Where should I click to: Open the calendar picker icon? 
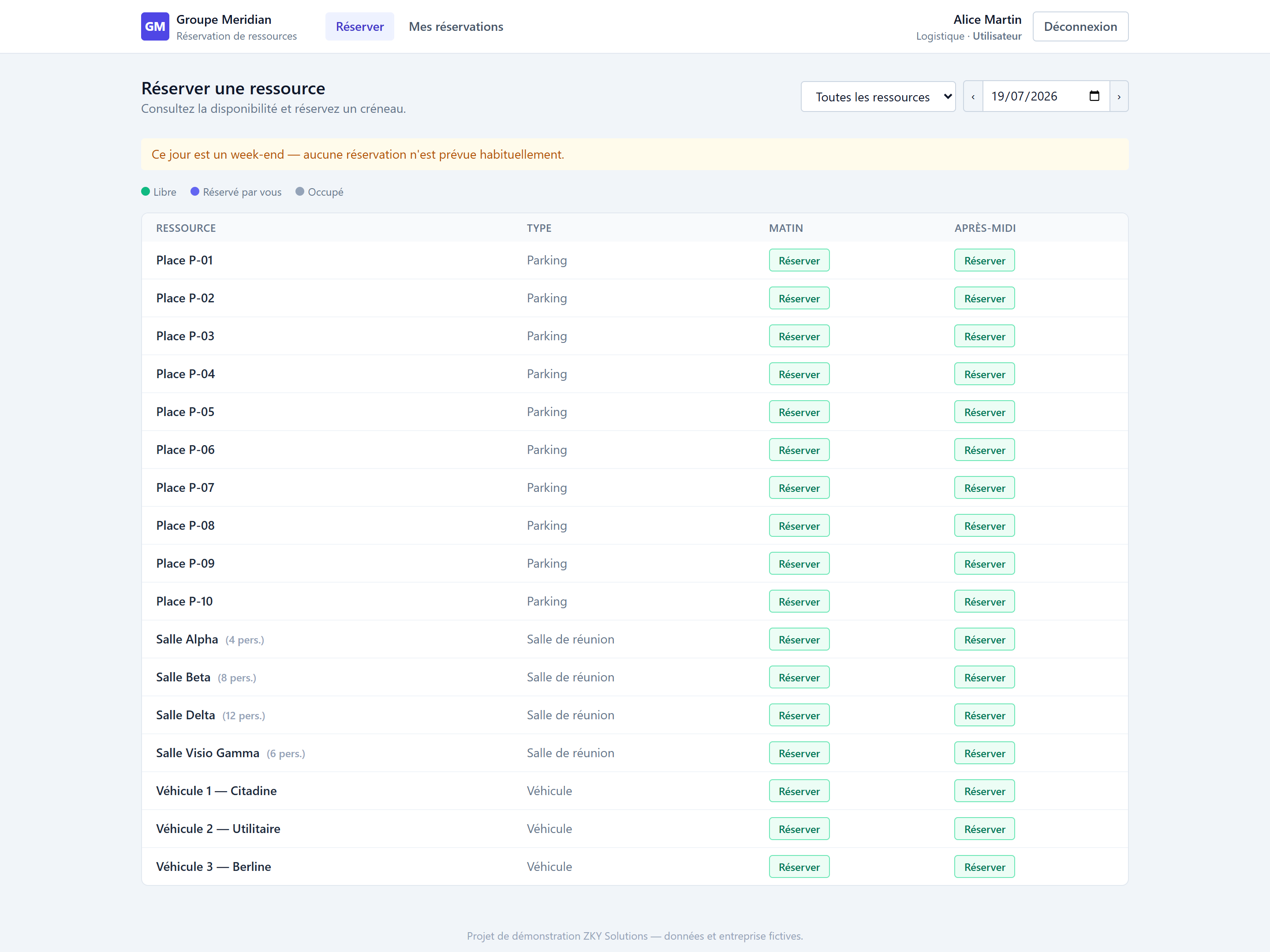click(1094, 96)
